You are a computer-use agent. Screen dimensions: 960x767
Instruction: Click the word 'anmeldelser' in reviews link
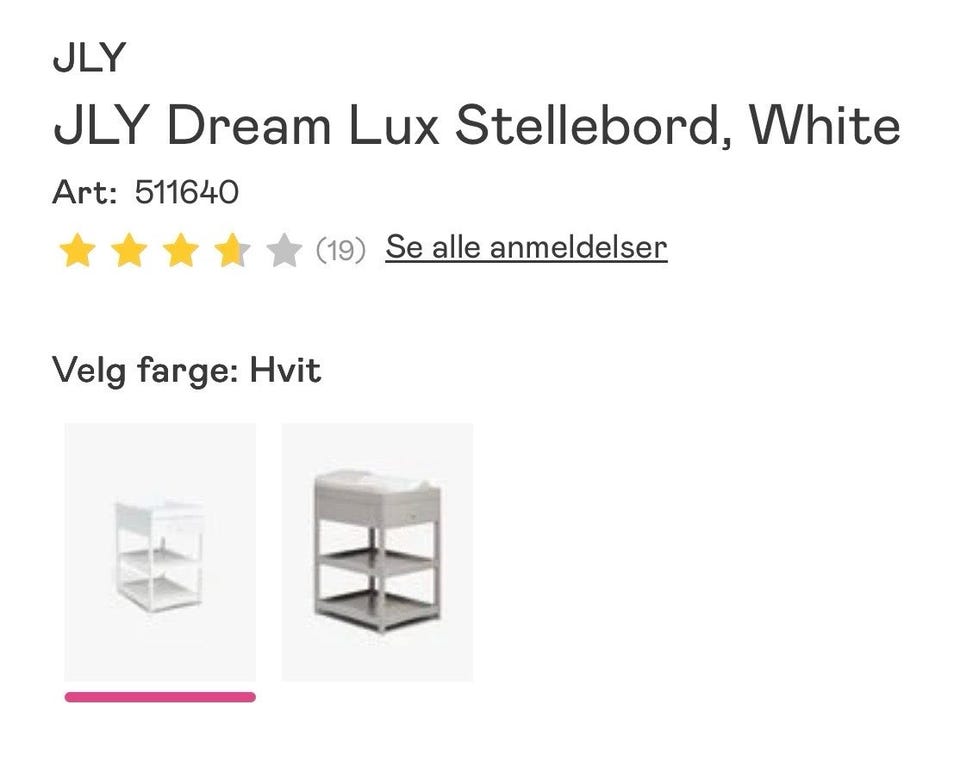point(578,247)
